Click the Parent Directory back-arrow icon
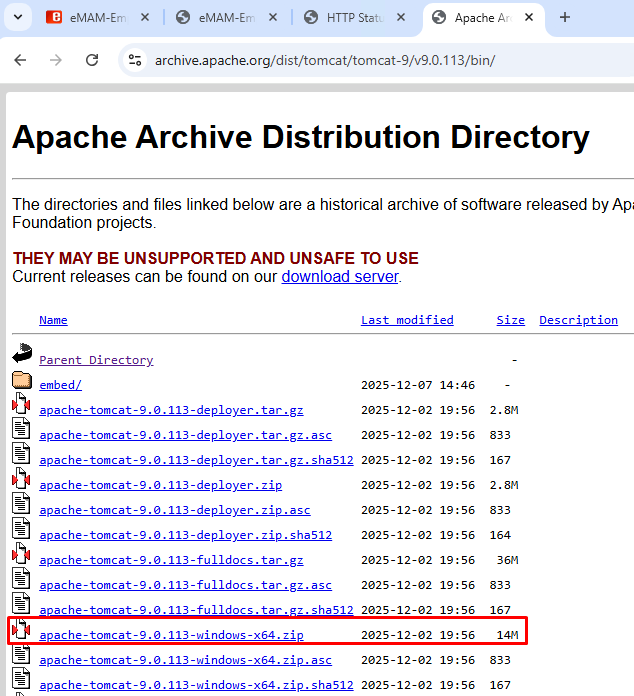This screenshot has height=696, width=634. coord(22,354)
